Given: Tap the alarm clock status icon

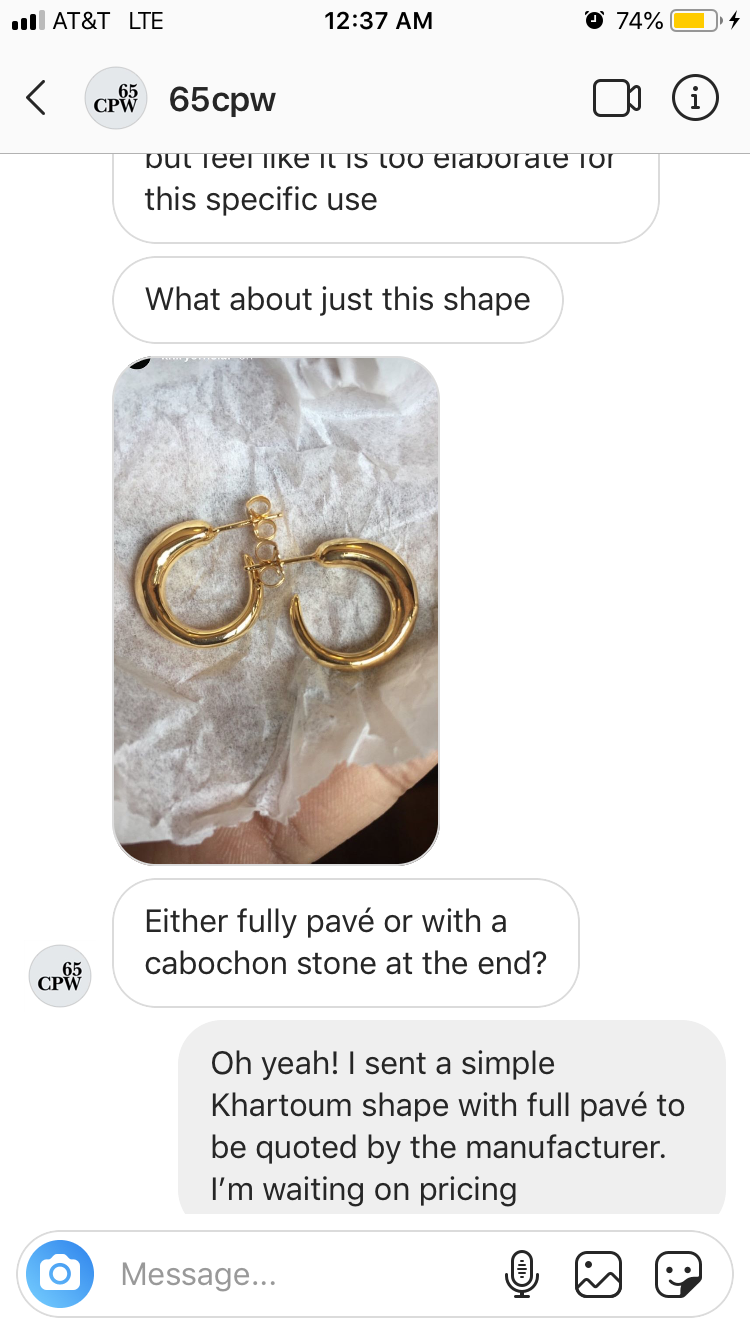Looking at the screenshot, I should point(596,20).
